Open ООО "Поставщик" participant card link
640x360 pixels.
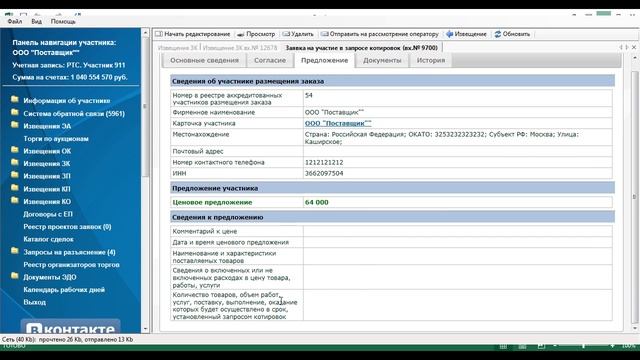click(338, 123)
